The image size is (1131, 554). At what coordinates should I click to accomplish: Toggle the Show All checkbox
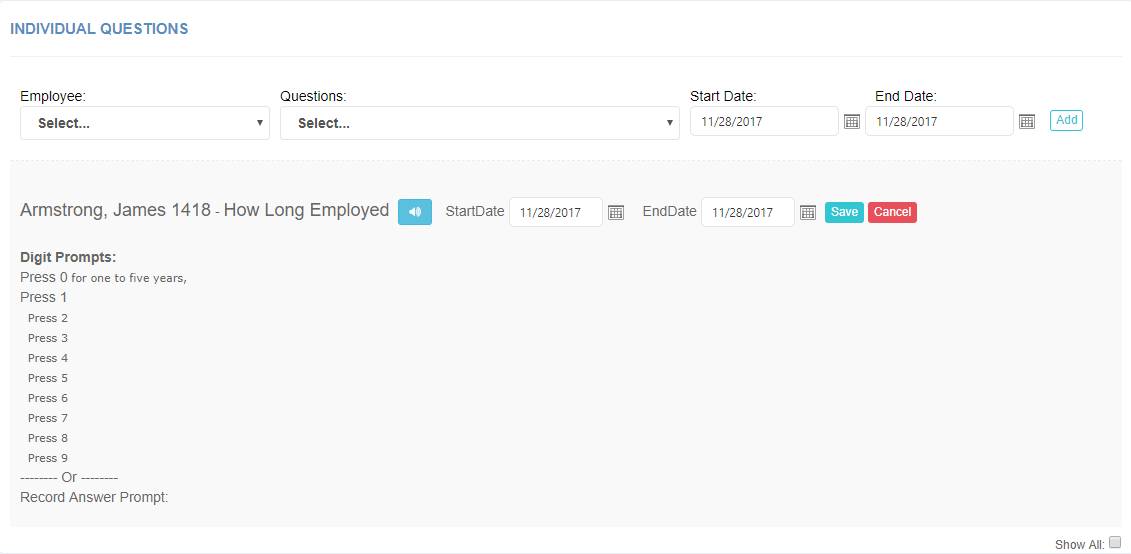[x=1115, y=542]
